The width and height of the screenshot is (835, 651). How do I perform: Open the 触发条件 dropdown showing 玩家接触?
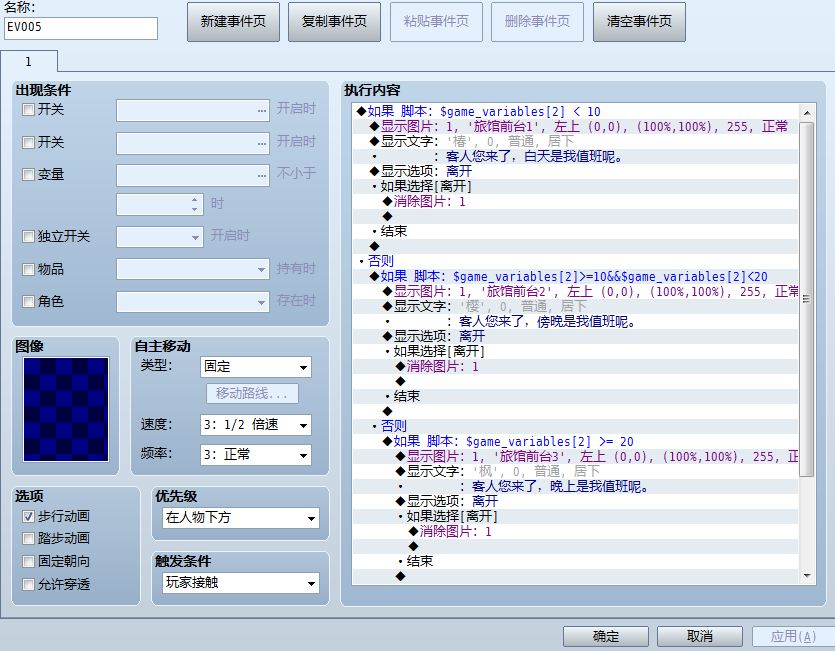pos(241,583)
